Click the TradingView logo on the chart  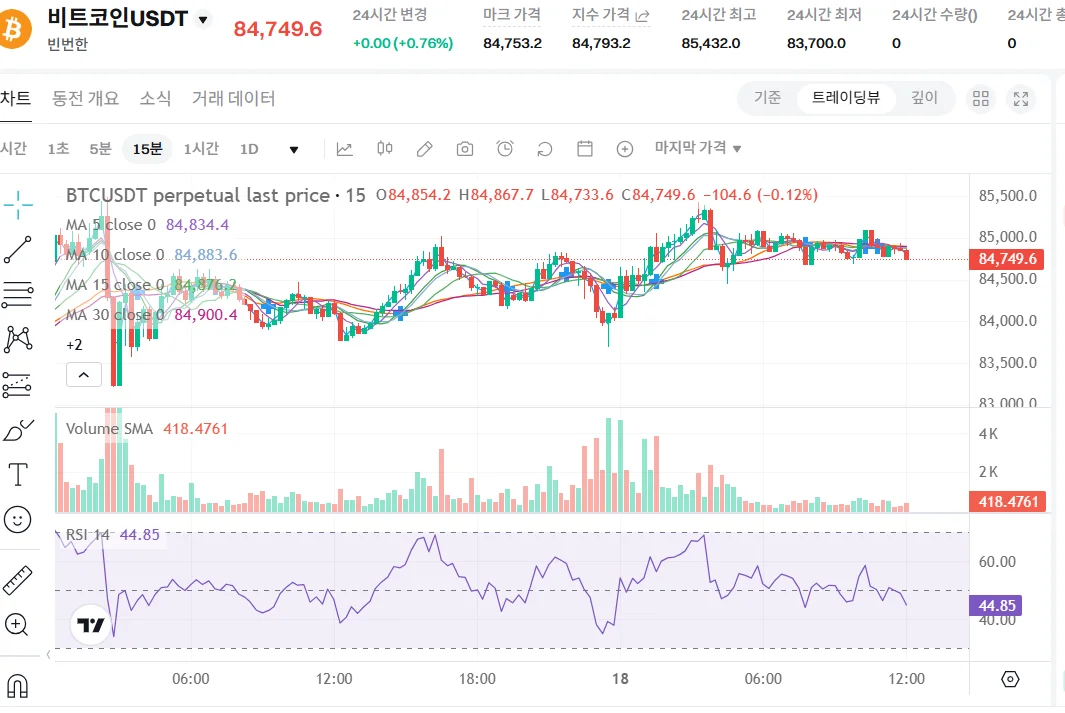[x=90, y=626]
